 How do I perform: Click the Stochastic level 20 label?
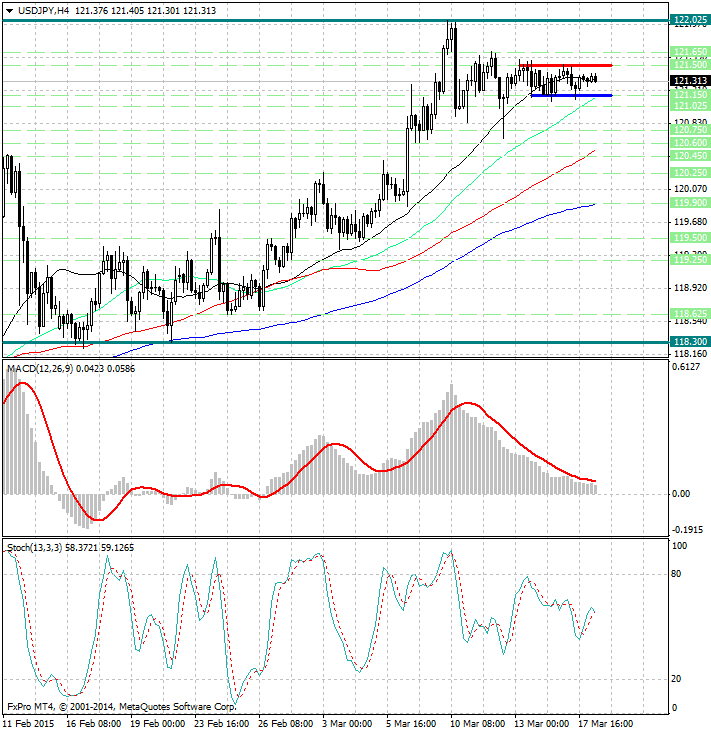(676, 679)
